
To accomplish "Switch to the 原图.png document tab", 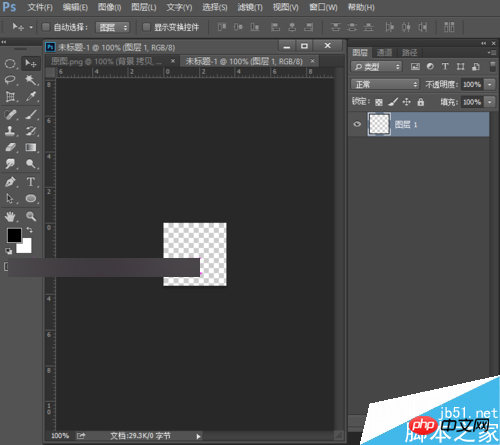I will 106,61.
